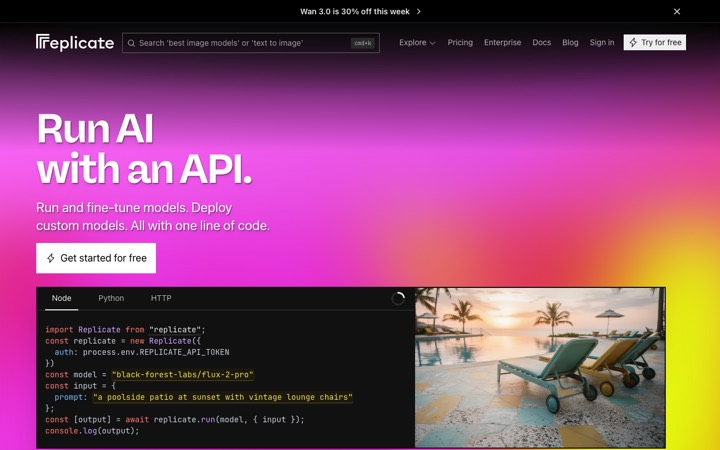Click the "Run and fine-tune models" subheading
720x450 pixels.
point(153,217)
